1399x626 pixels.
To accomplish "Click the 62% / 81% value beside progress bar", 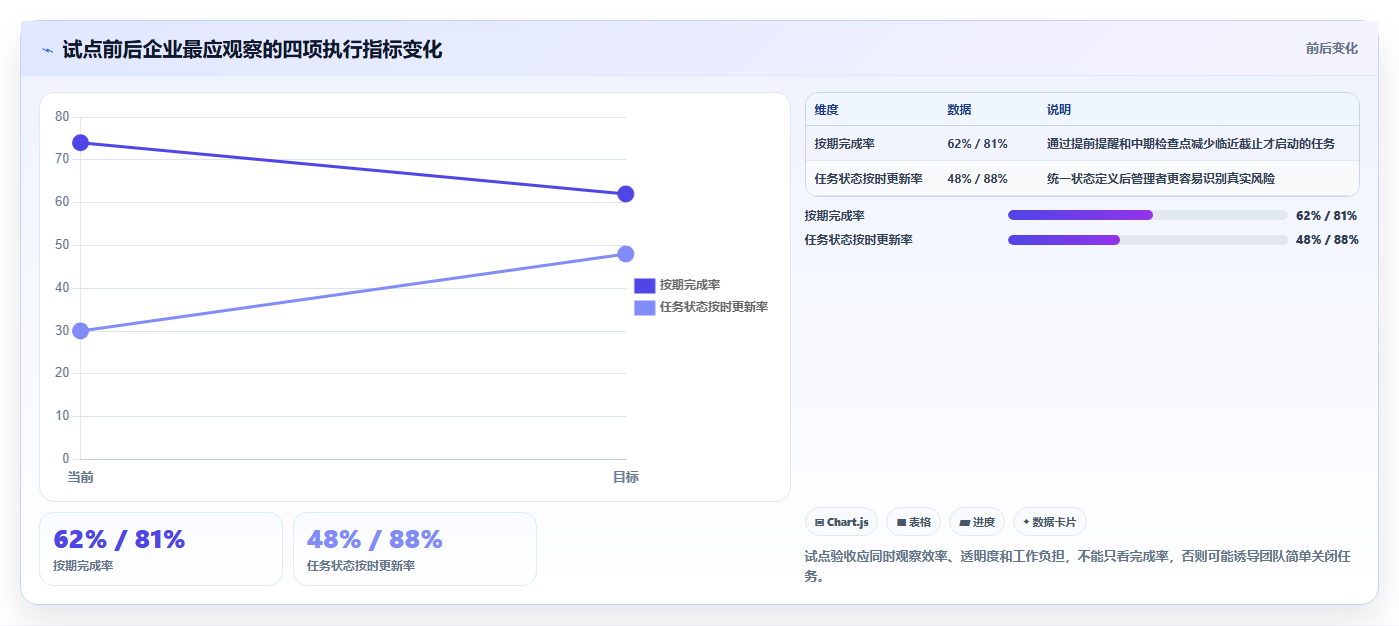I will coord(1326,215).
